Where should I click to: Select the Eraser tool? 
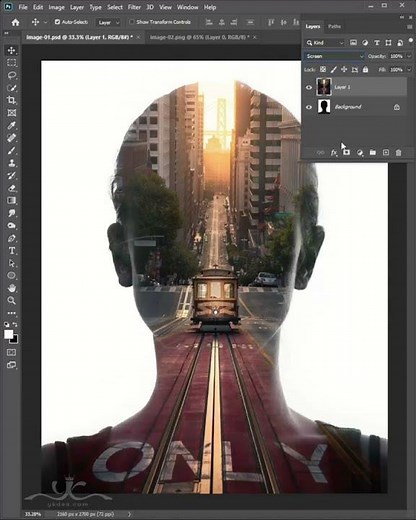click(x=12, y=188)
